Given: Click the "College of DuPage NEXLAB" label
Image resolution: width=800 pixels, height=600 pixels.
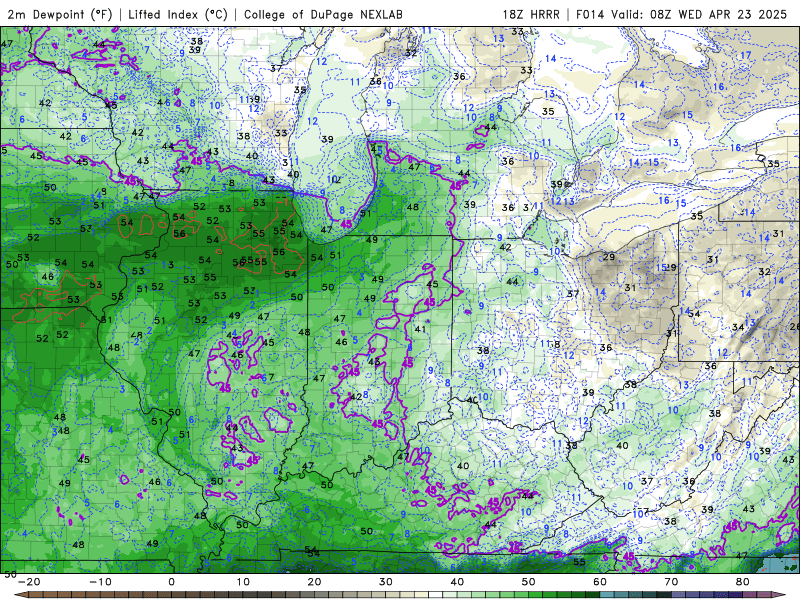Looking at the screenshot, I should 323,14.
